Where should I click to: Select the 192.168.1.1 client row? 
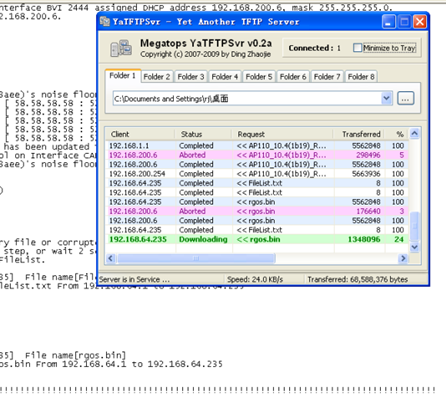tap(257, 146)
